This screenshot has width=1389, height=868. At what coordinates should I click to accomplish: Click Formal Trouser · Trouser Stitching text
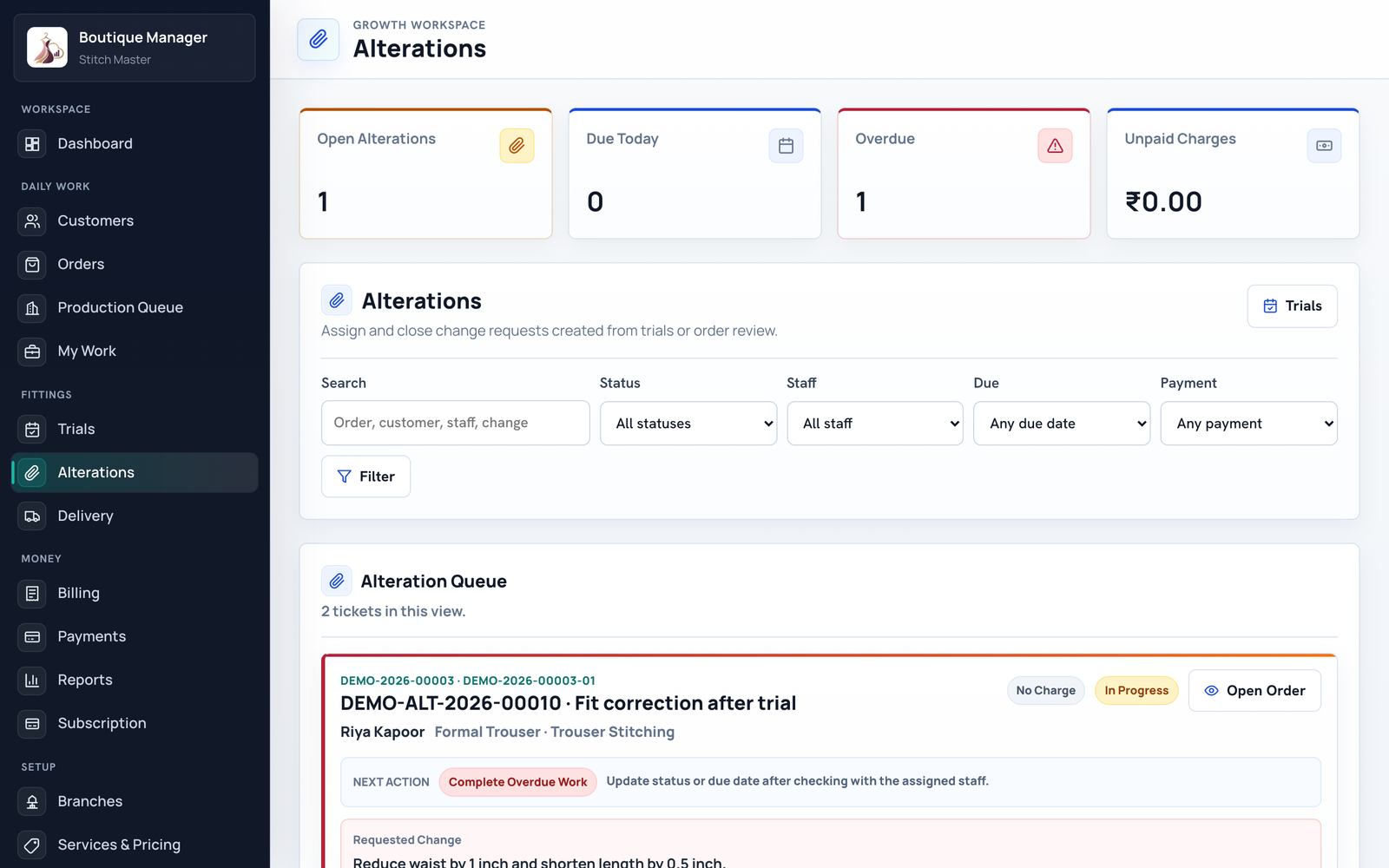(x=555, y=732)
